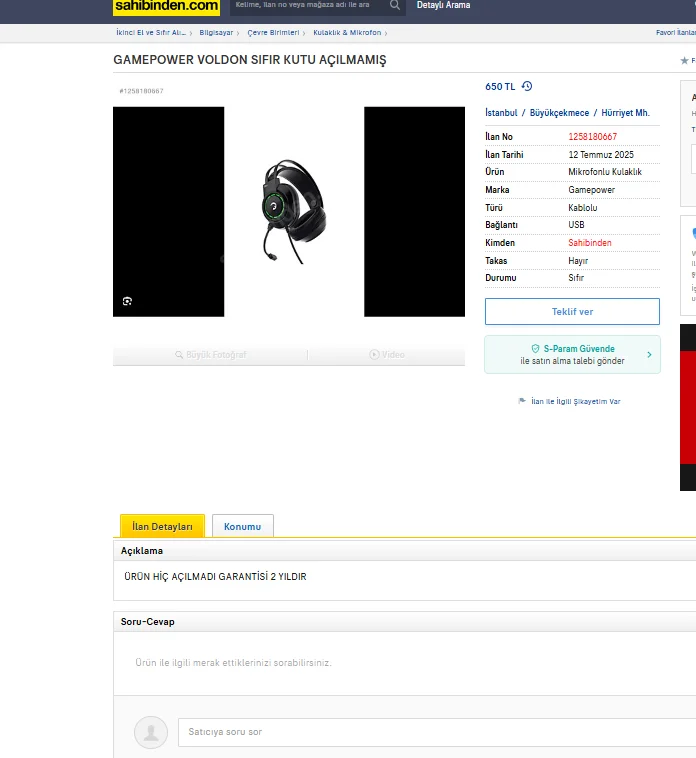Click description text ÜRÜN HİÇ AÇILMADI
Viewport: 696px width, 758px height.
(x=215, y=577)
